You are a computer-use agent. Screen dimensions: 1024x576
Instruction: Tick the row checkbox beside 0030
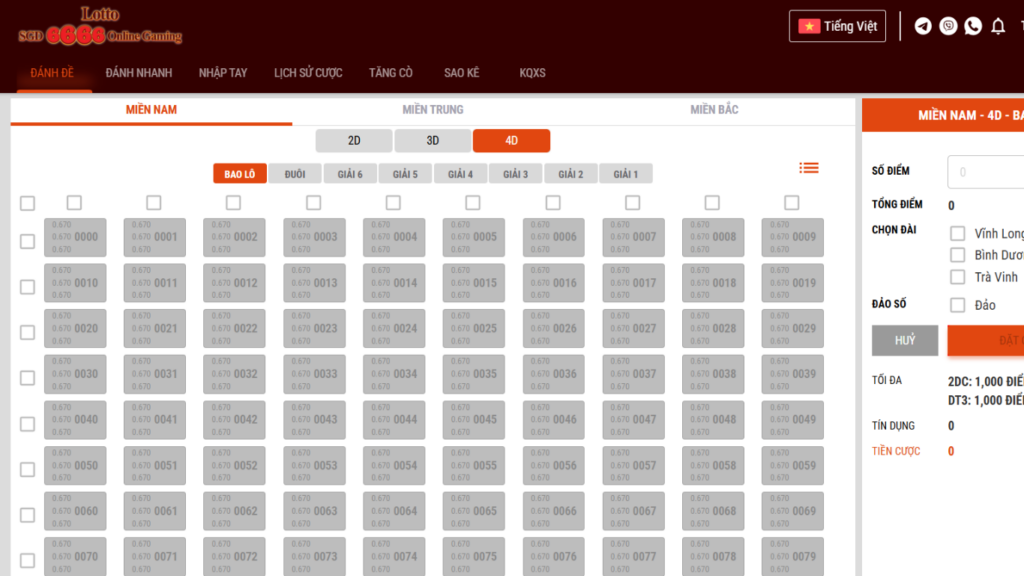pyautogui.click(x=27, y=378)
